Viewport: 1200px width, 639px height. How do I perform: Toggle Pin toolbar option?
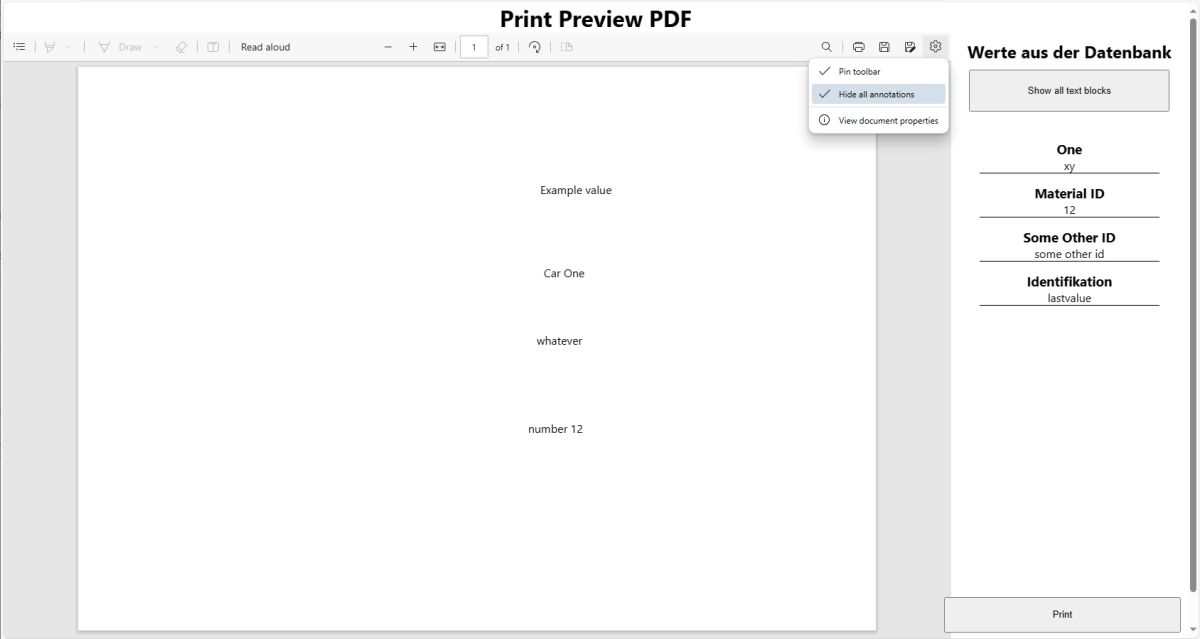click(x=878, y=71)
